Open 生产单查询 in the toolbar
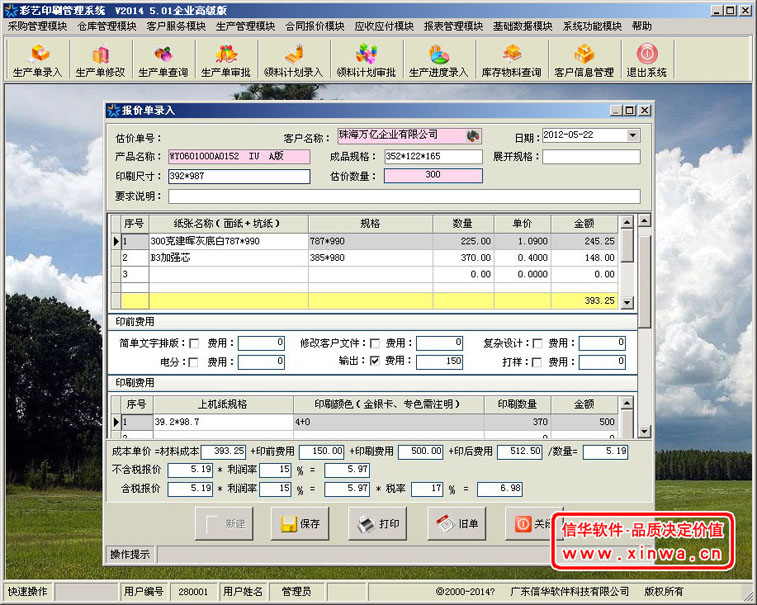Image resolution: width=757 pixels, height=605 pixels. point(162,61)
